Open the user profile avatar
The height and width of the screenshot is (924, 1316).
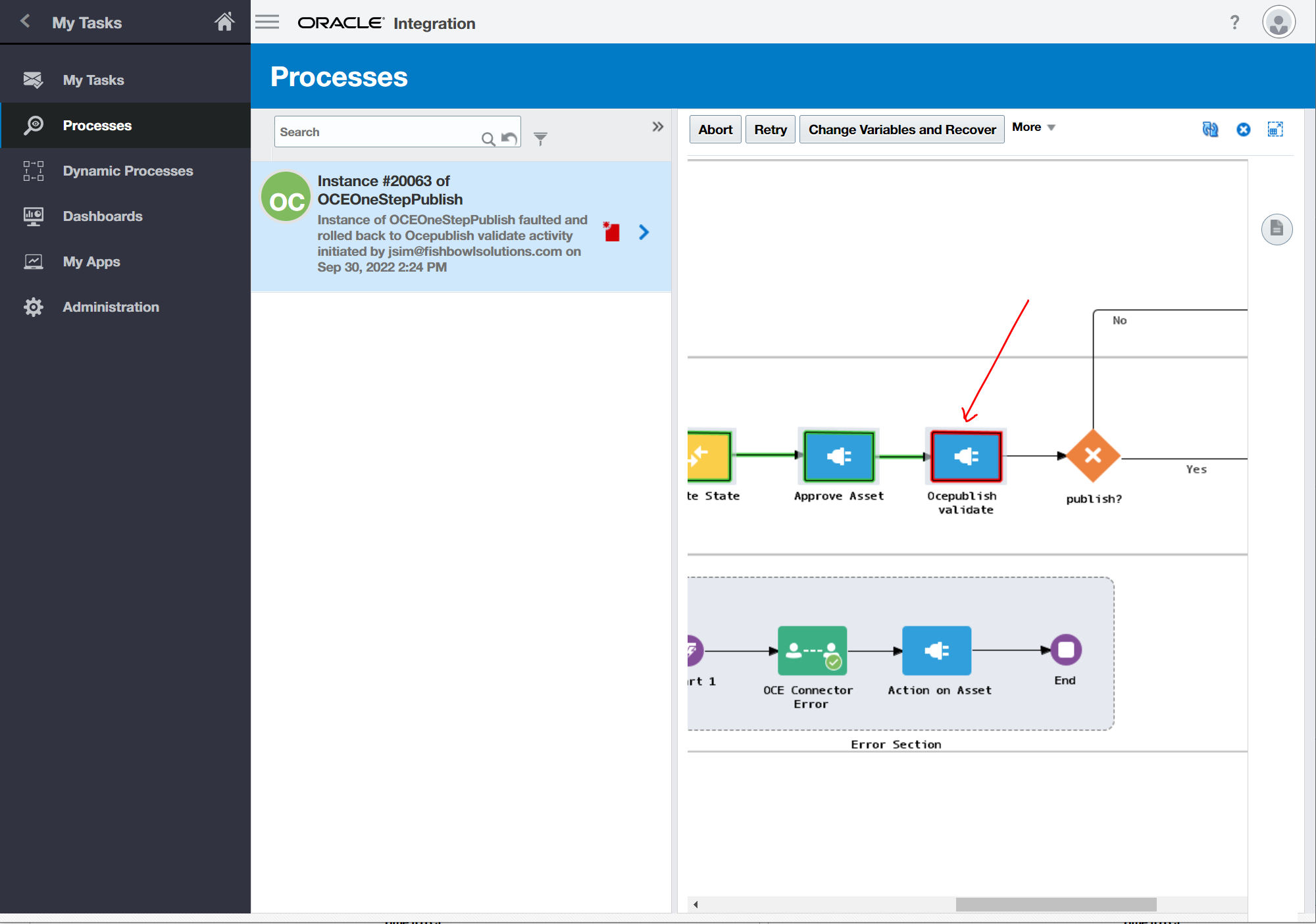[1278, 22]
